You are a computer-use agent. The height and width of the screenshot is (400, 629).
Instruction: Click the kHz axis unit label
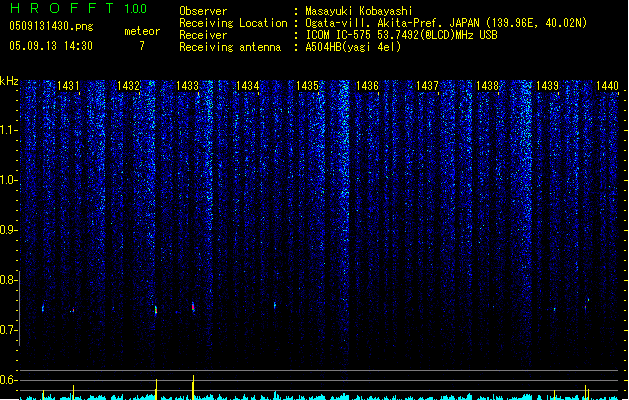tap(9, 81)
